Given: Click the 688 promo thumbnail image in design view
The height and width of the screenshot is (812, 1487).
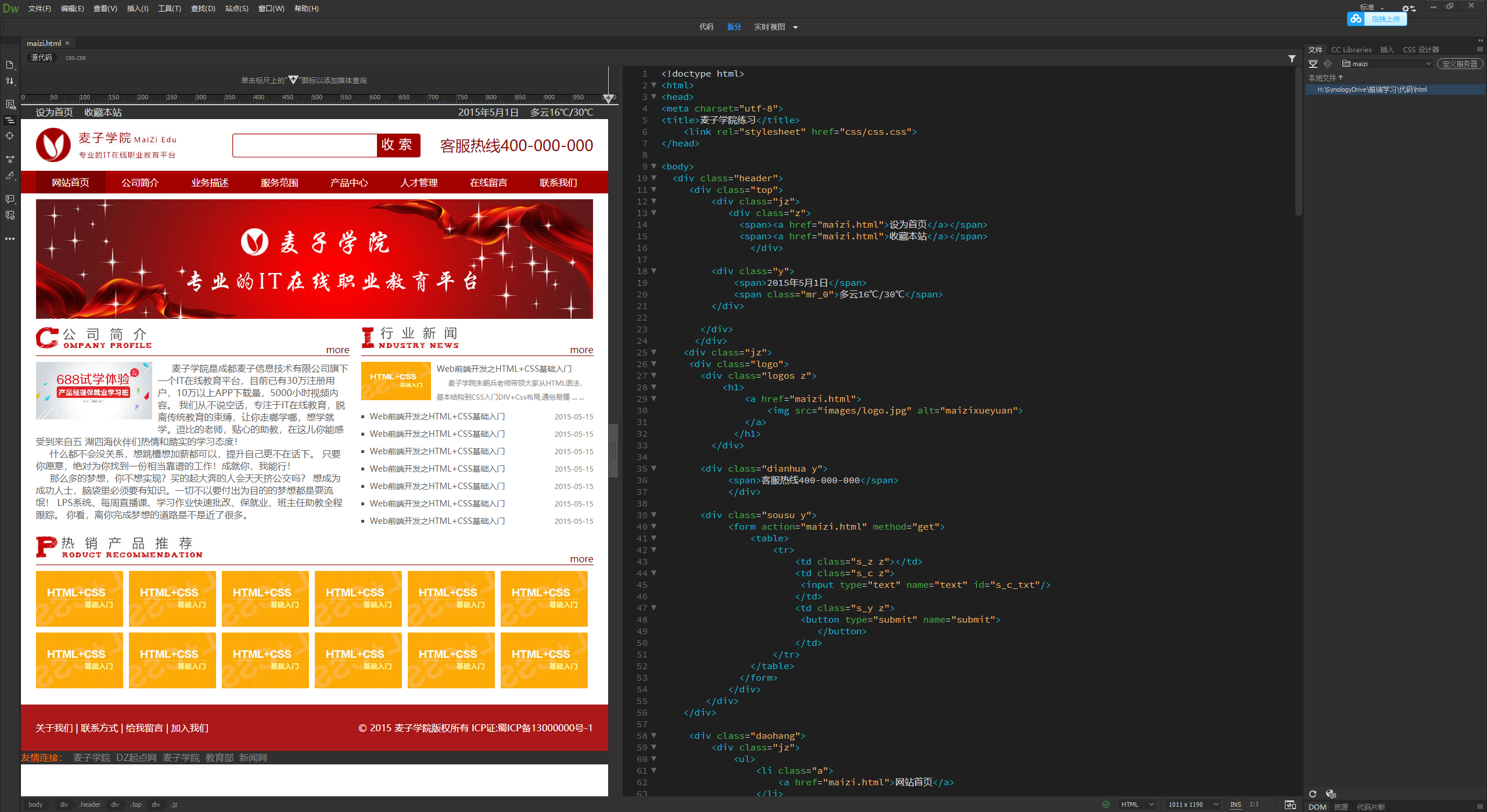Looking at the screenshot, I should [94, 391].
